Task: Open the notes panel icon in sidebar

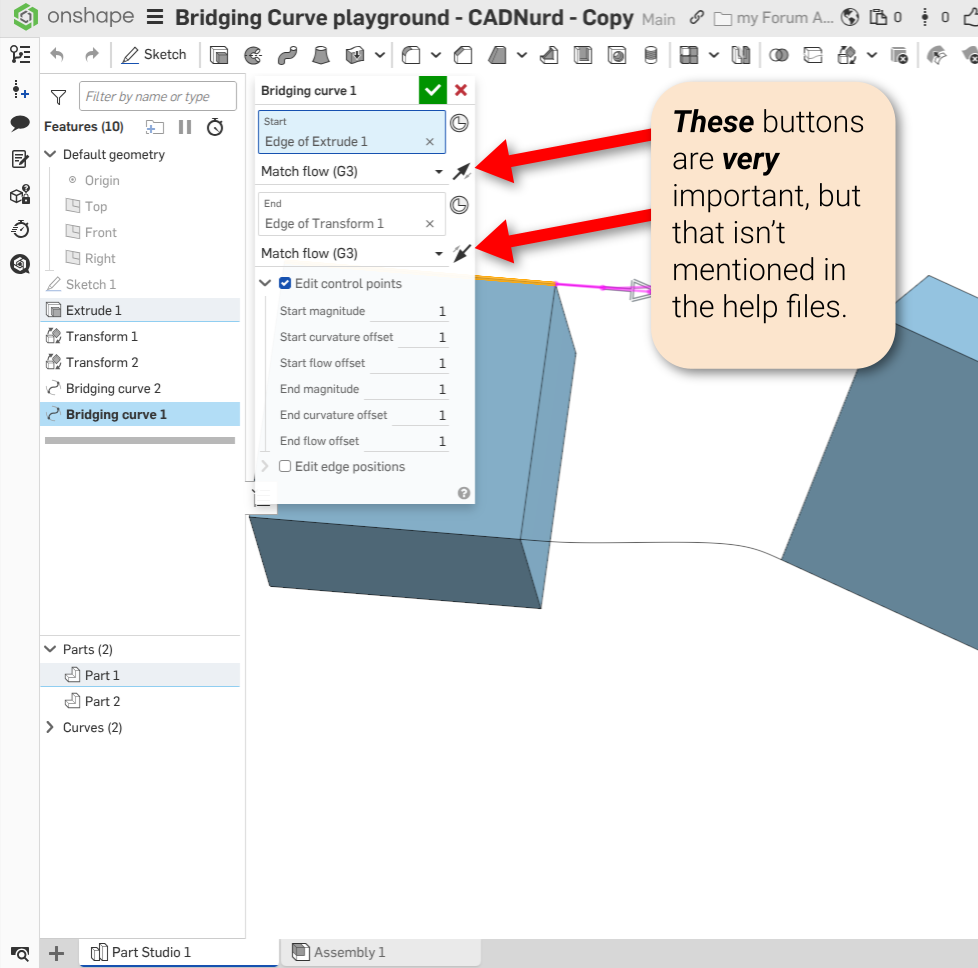Action: tap(20, 159)
